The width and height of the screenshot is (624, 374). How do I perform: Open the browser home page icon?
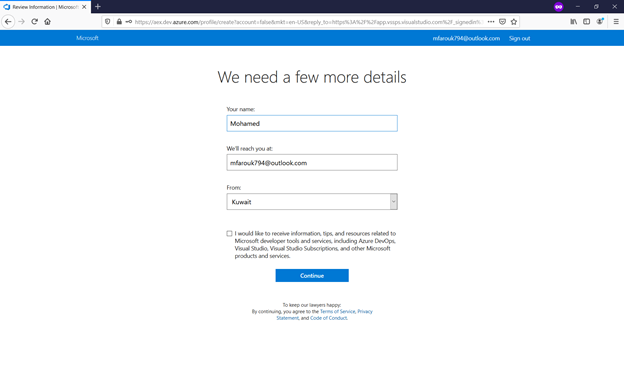click(47, 22)
